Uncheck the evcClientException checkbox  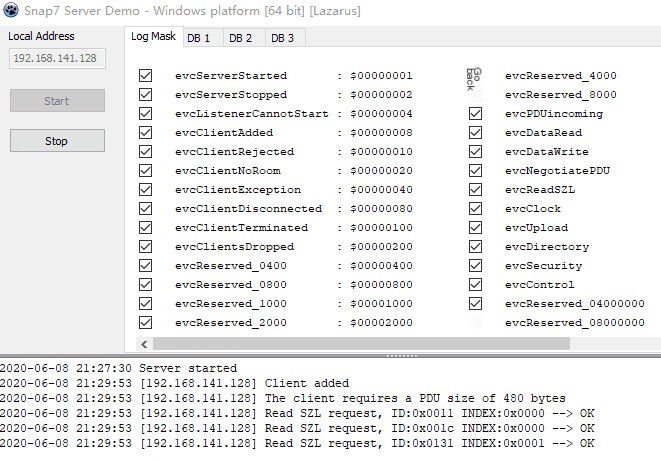(x=145, y=189)
